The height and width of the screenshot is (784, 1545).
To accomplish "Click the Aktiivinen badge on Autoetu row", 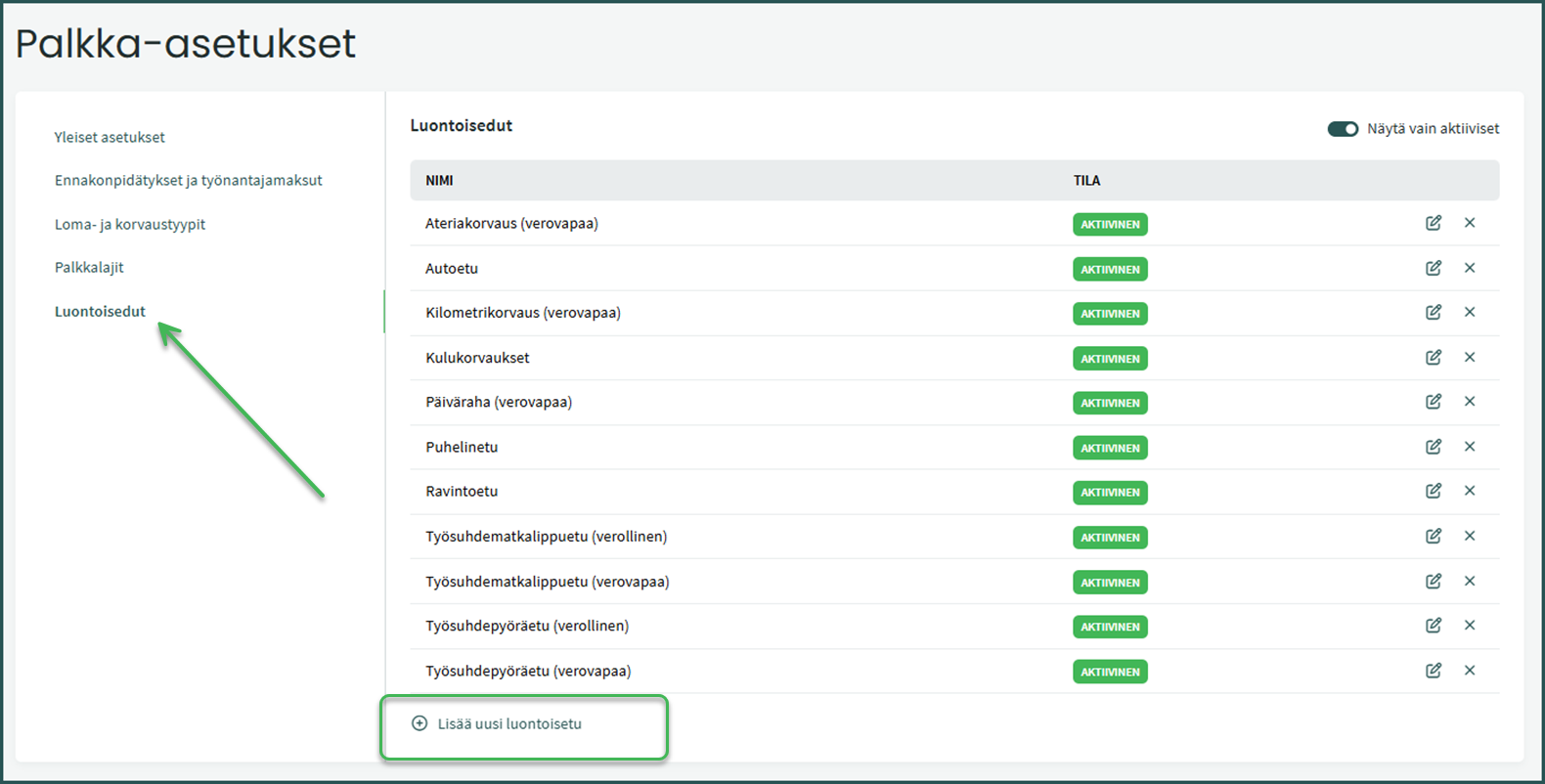I will click(1110, 269).
